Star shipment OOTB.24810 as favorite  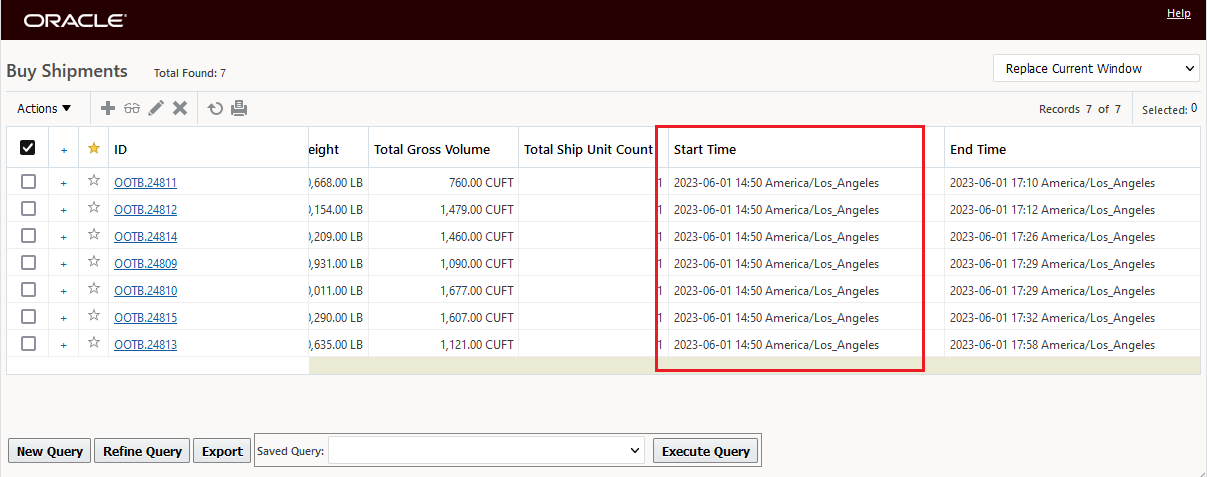[94, 289]
